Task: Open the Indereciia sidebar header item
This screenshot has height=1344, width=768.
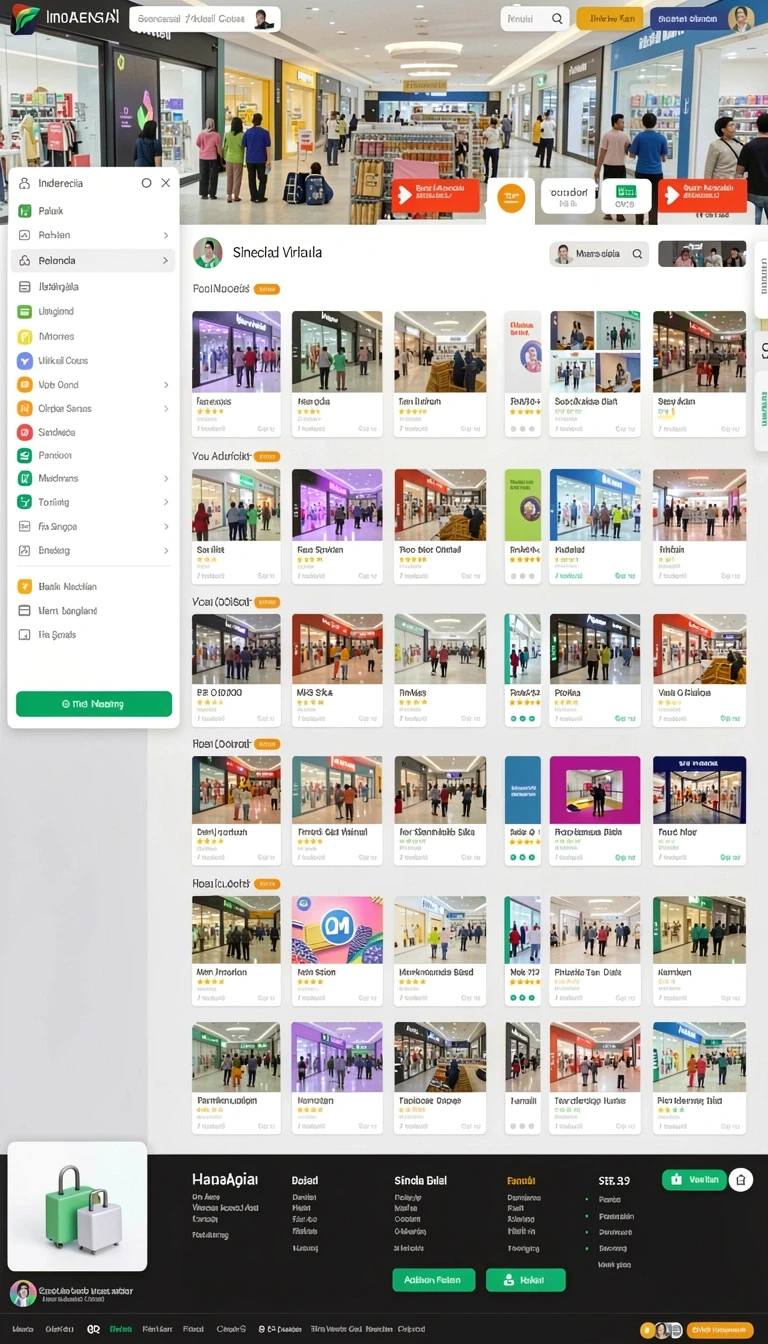Action: click(x=60, y=183)
